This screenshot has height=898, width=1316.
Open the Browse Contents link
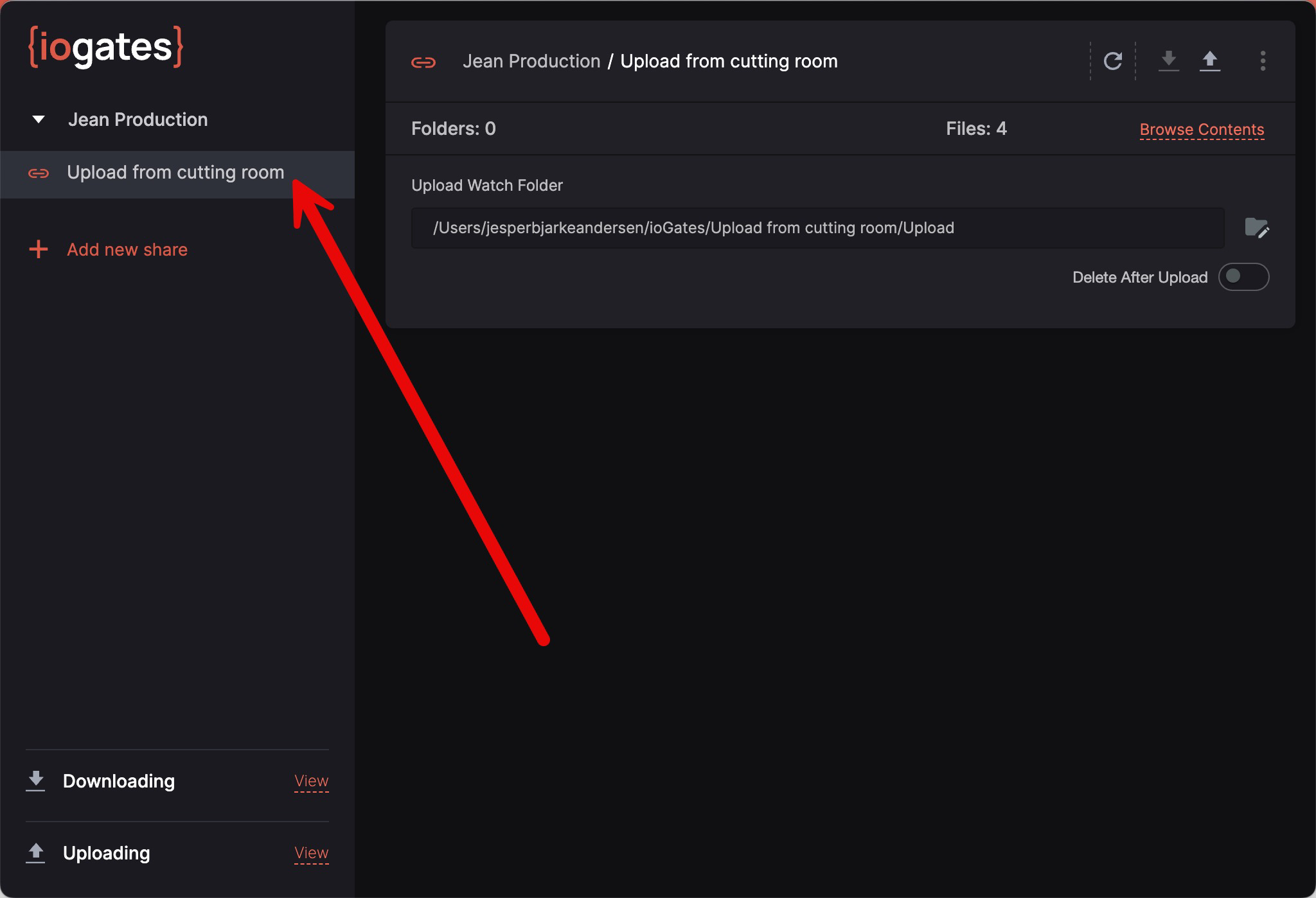coord(1201,130)
